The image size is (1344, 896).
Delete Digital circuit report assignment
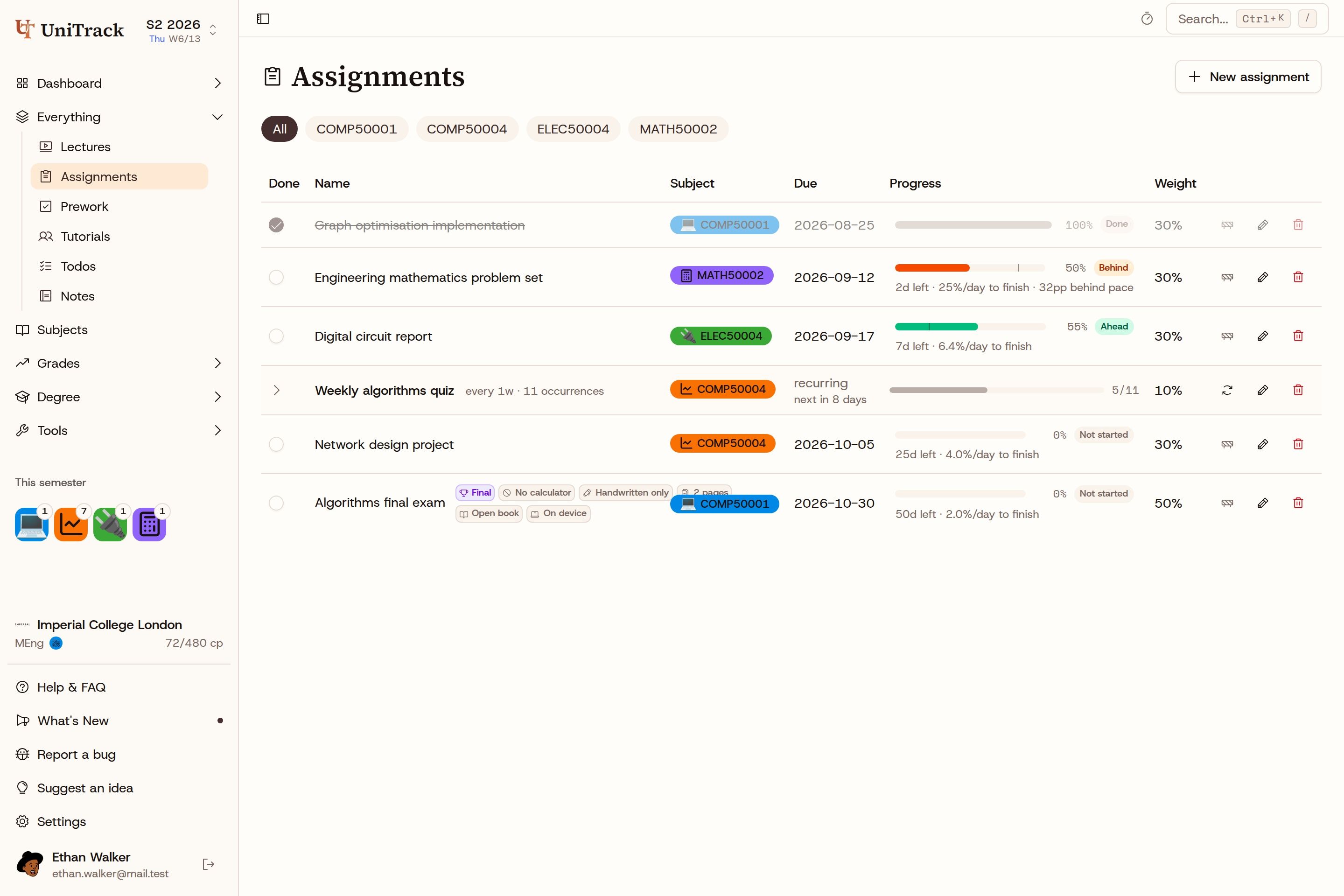click(1298, 336)
